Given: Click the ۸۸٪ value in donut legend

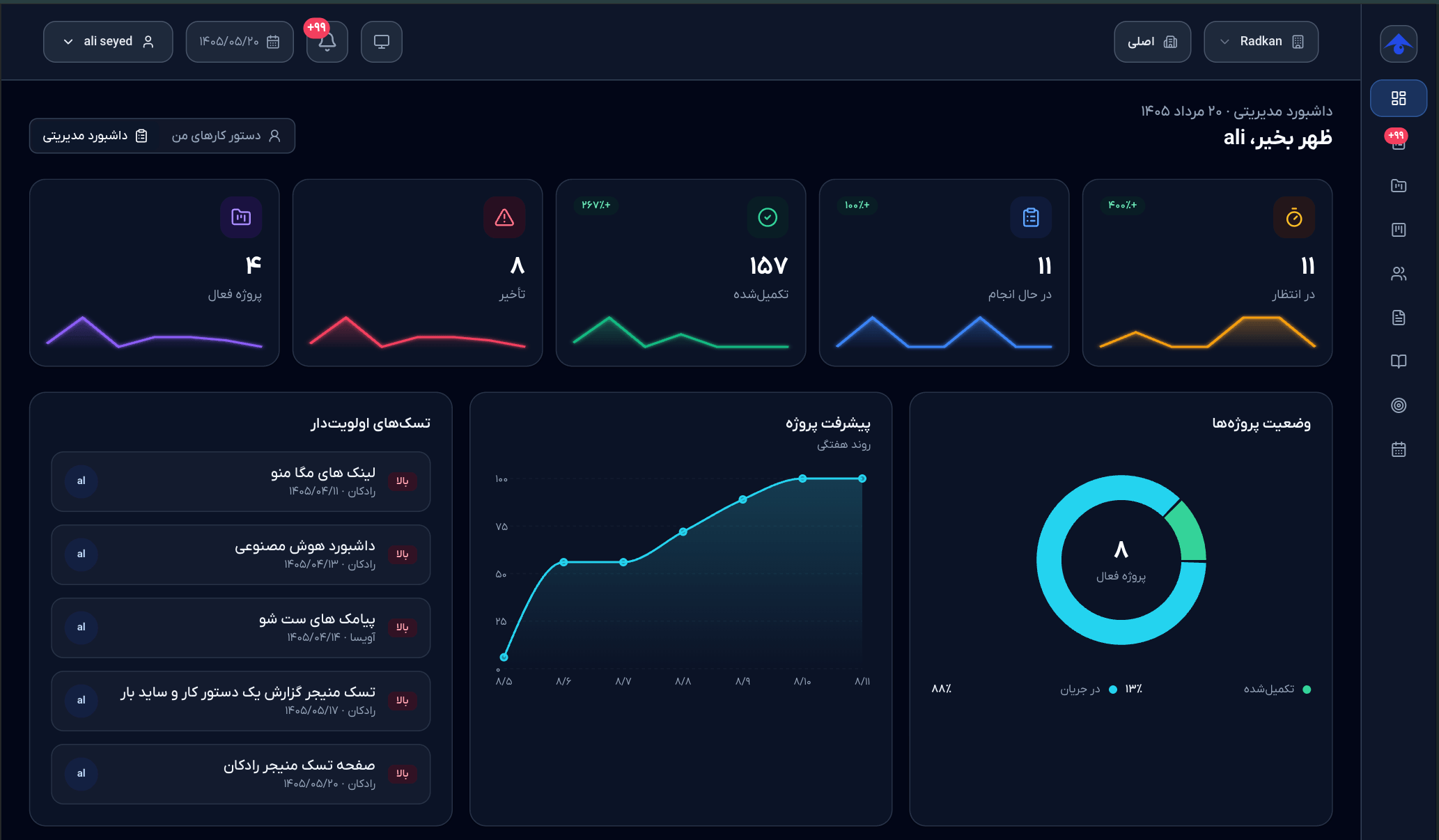Looking at the screenshot, I should [x=942, y=689].
